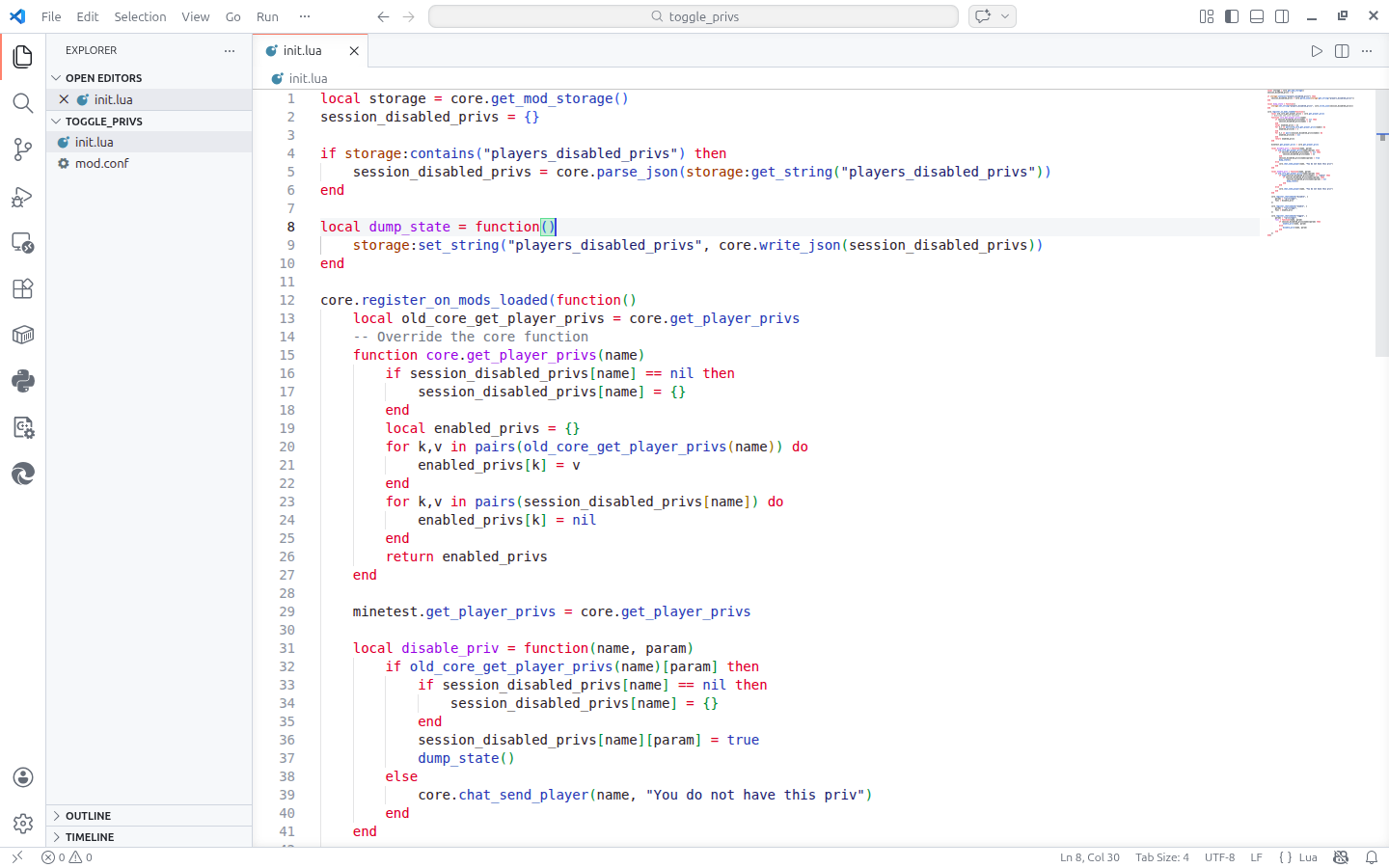Open Remote Explorer view
1389x868 pixels.
[23, 243]
